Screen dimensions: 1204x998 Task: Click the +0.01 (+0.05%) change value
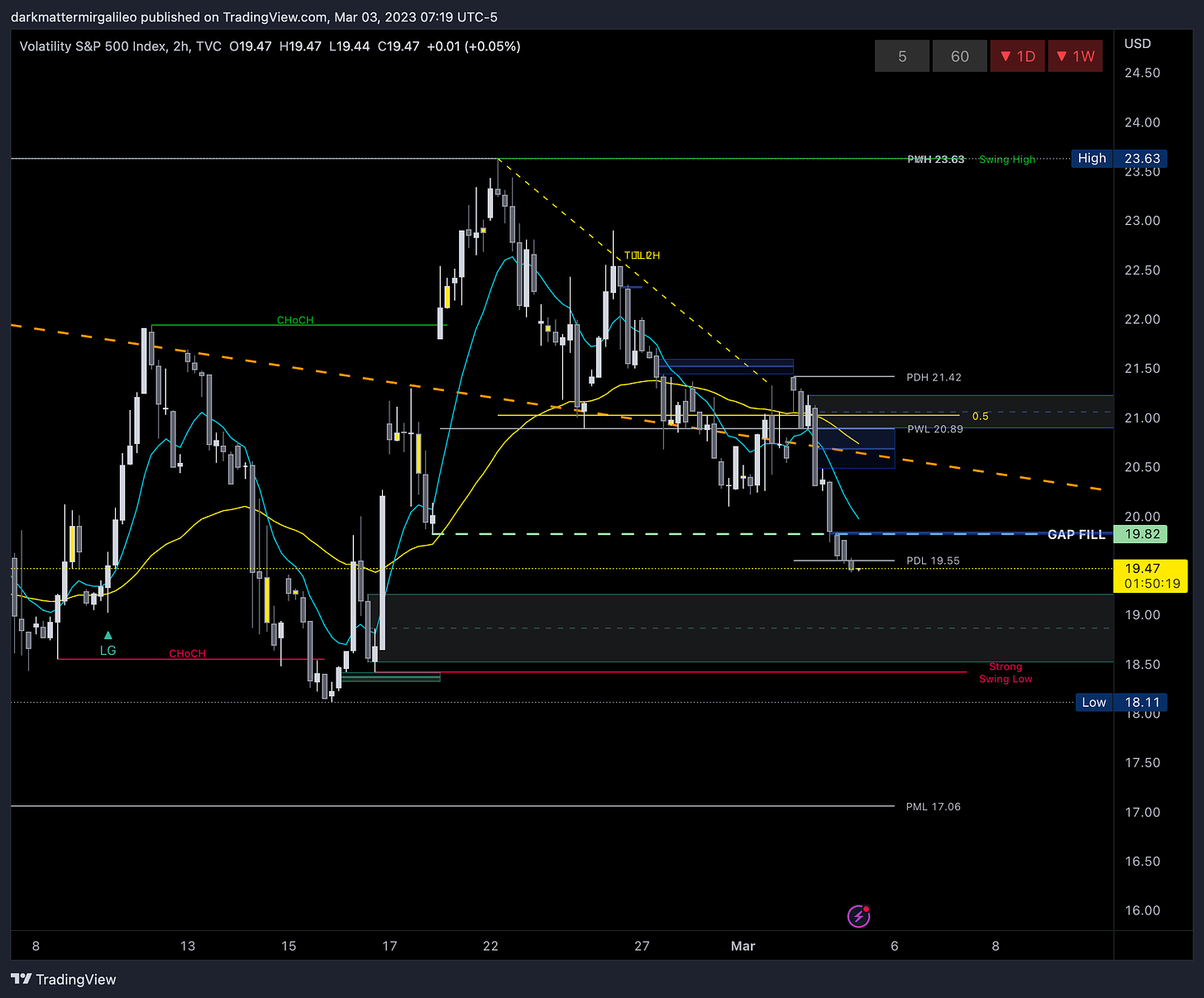pyautogui.click(x=473, y=46)
